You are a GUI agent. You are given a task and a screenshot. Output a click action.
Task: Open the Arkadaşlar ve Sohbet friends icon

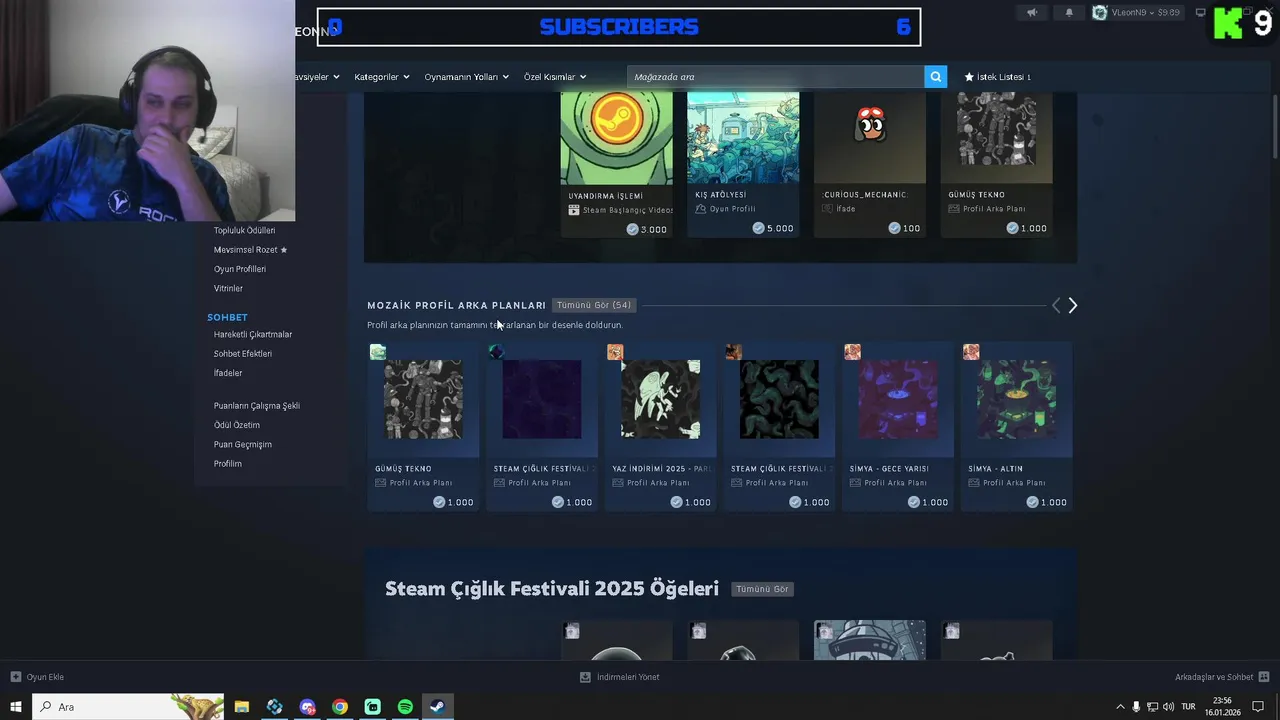click(1263, 677)
